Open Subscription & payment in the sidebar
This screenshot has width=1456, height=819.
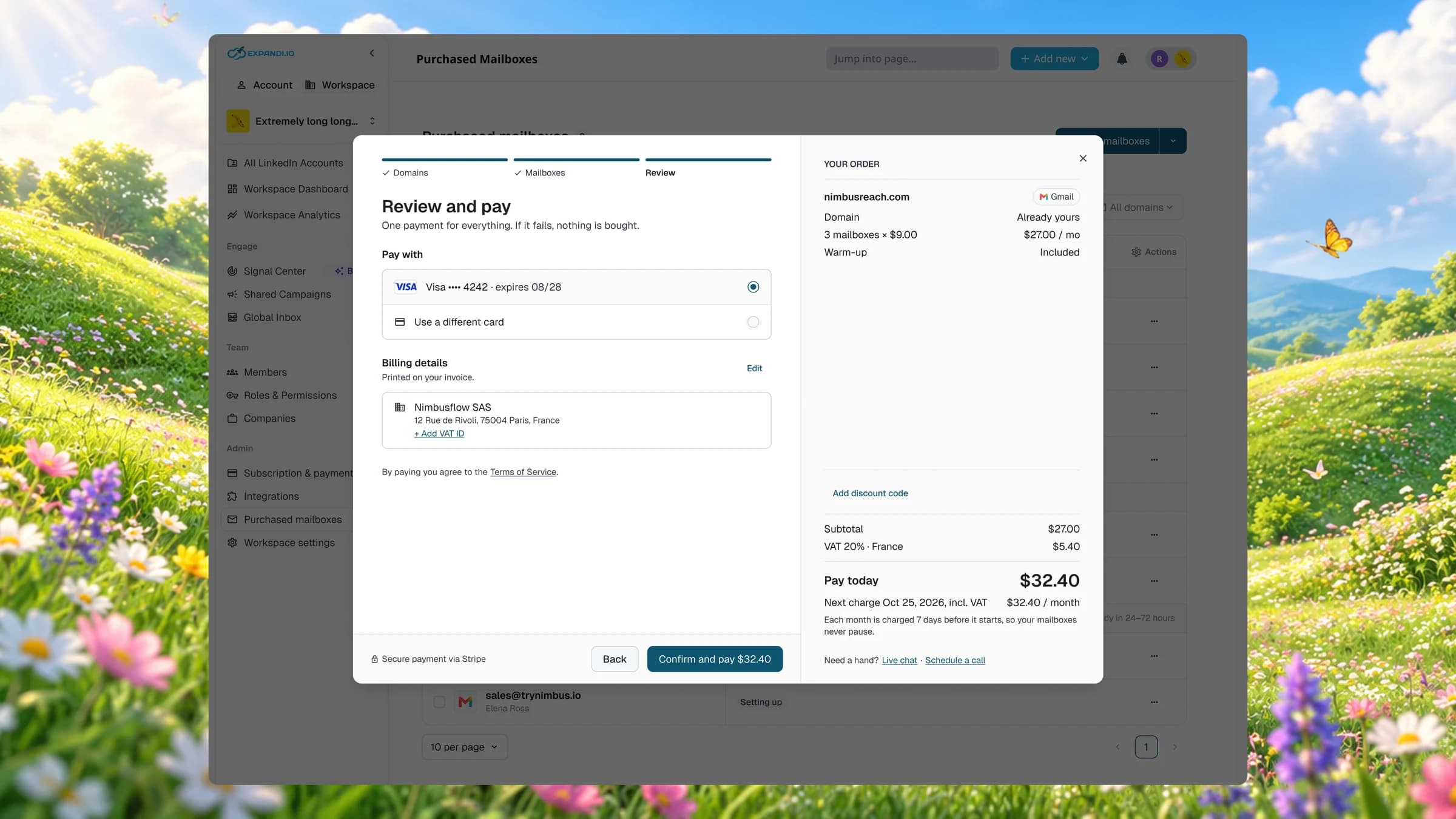coord(290,473)
